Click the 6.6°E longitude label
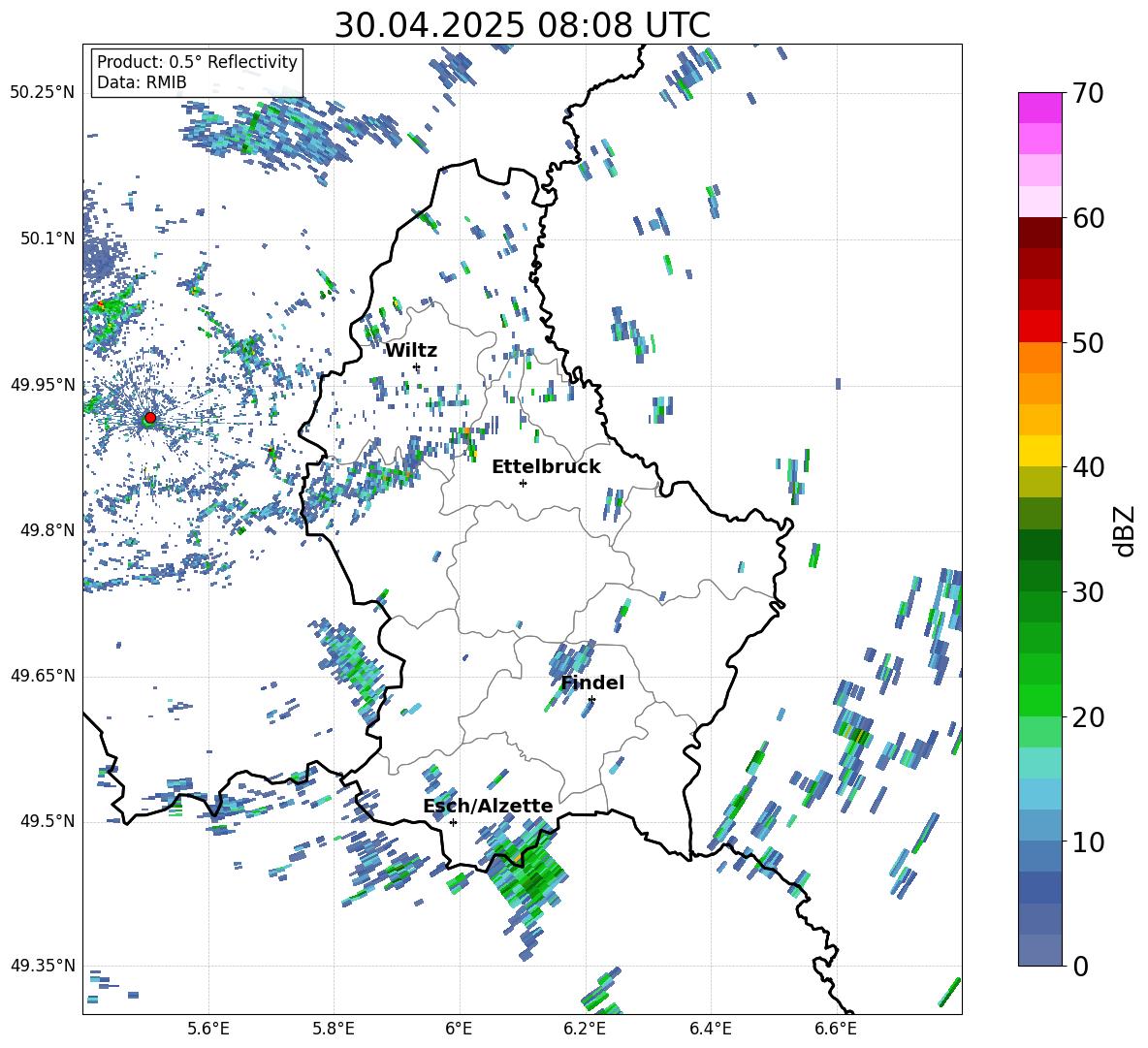 coord(836,1029)
